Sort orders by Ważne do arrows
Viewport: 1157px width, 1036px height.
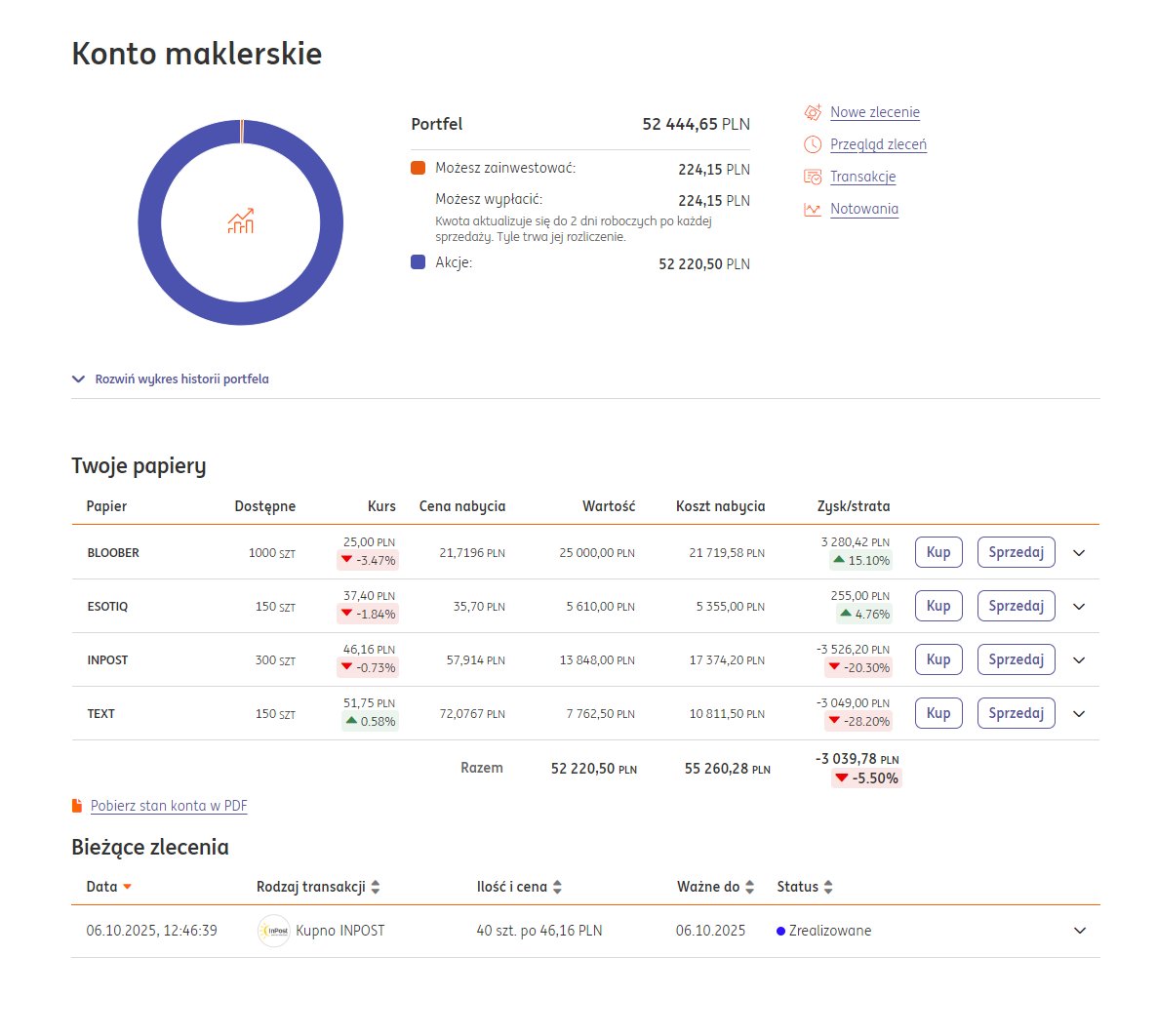click(x=749, y=887)
